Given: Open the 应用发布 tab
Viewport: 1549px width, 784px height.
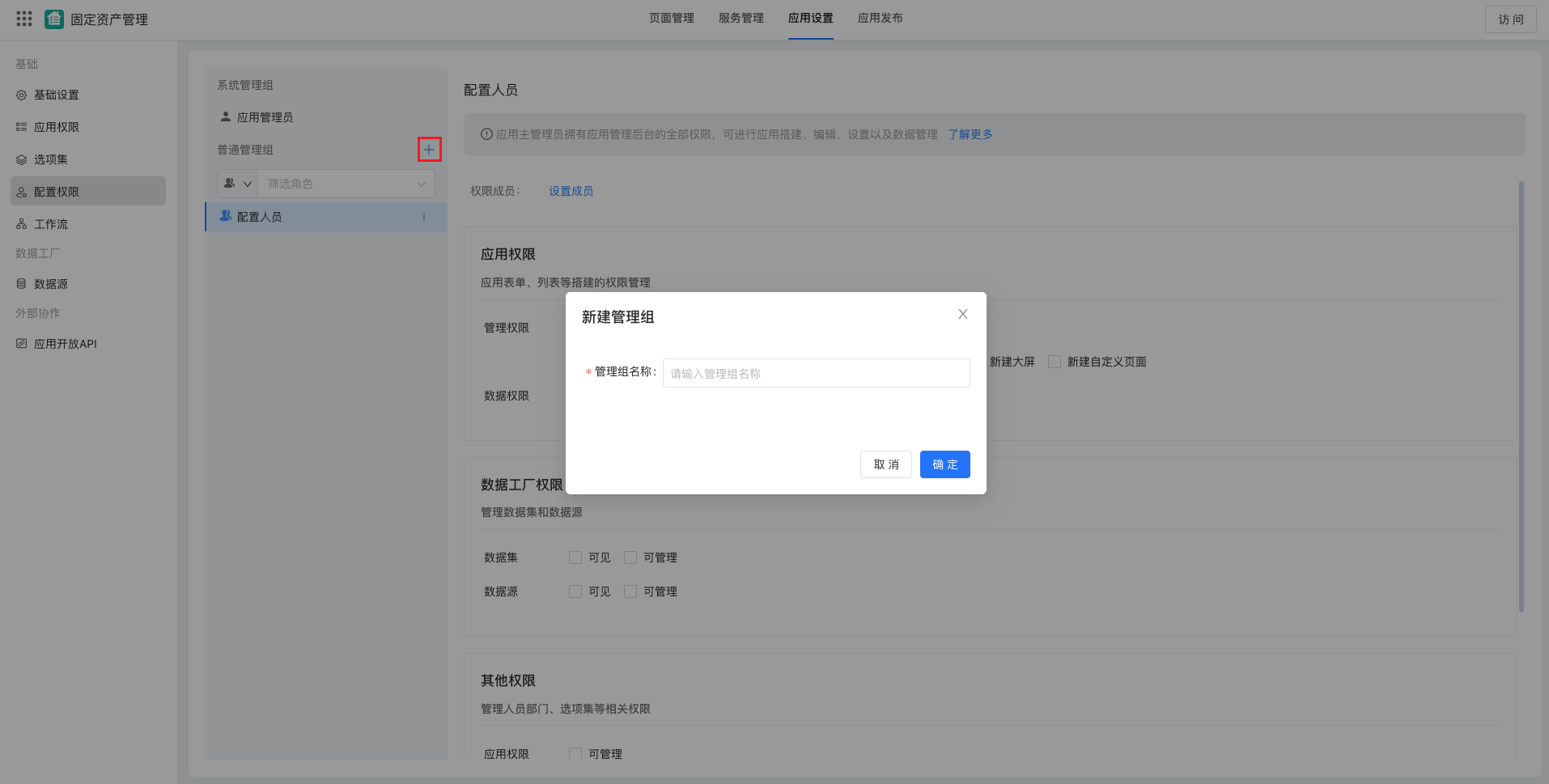Looking at the screenshot, I should [880, 18].
